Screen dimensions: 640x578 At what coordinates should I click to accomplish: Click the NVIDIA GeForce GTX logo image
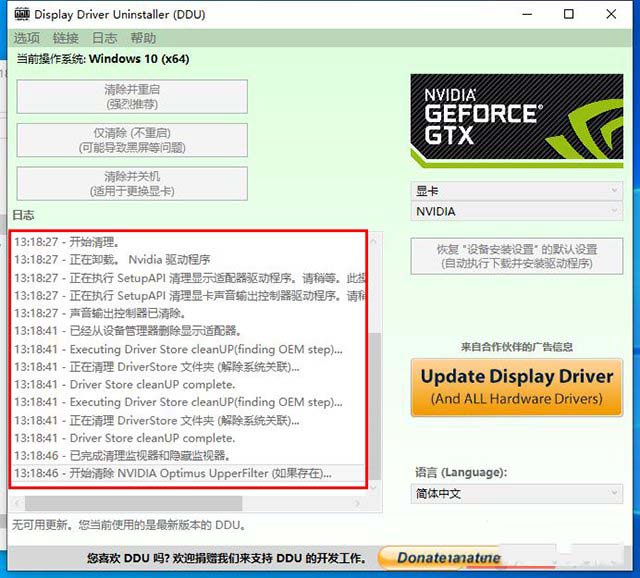(517, 121)
